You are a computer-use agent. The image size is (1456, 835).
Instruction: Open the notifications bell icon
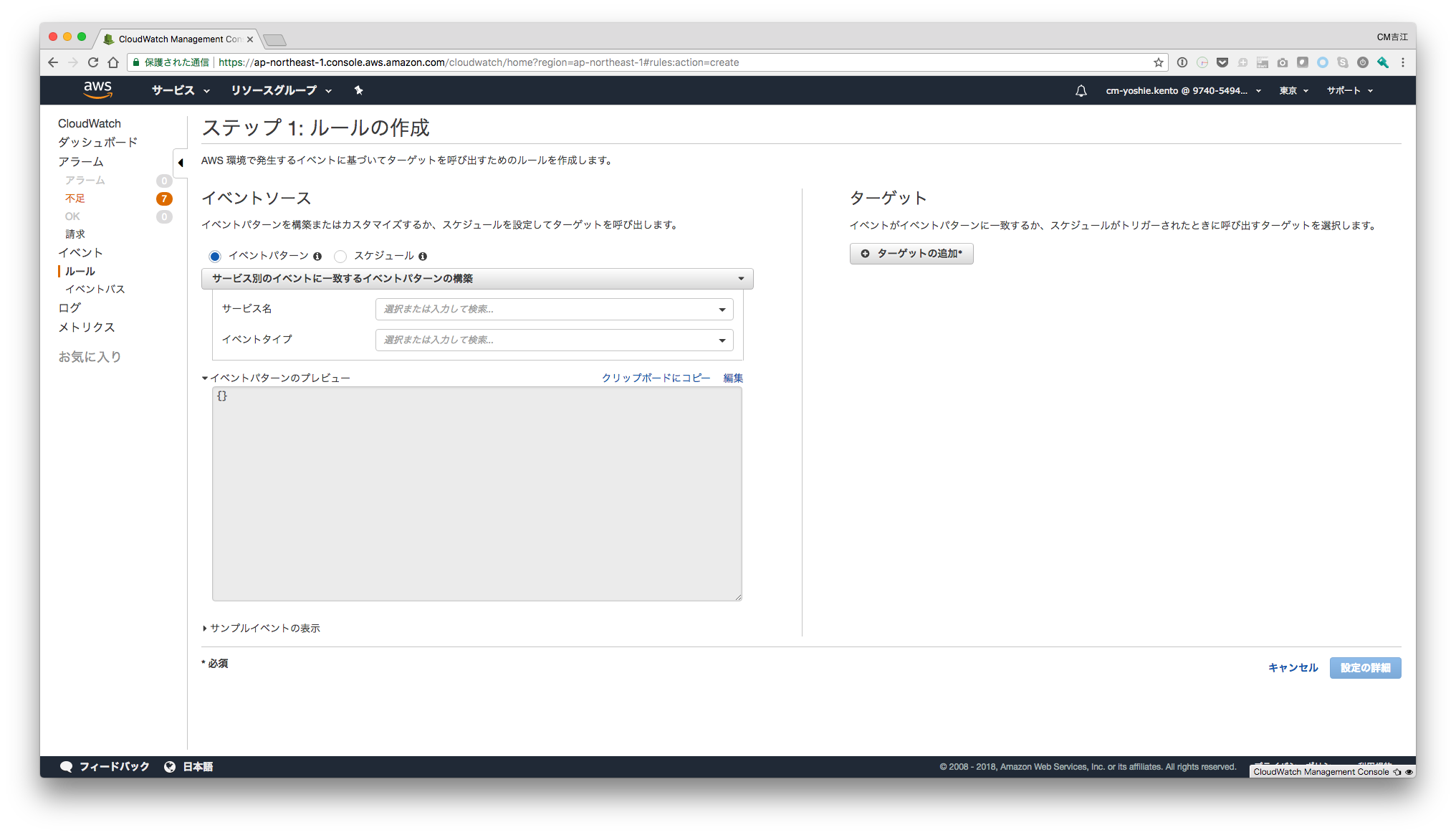click(x=1081, y=90)
